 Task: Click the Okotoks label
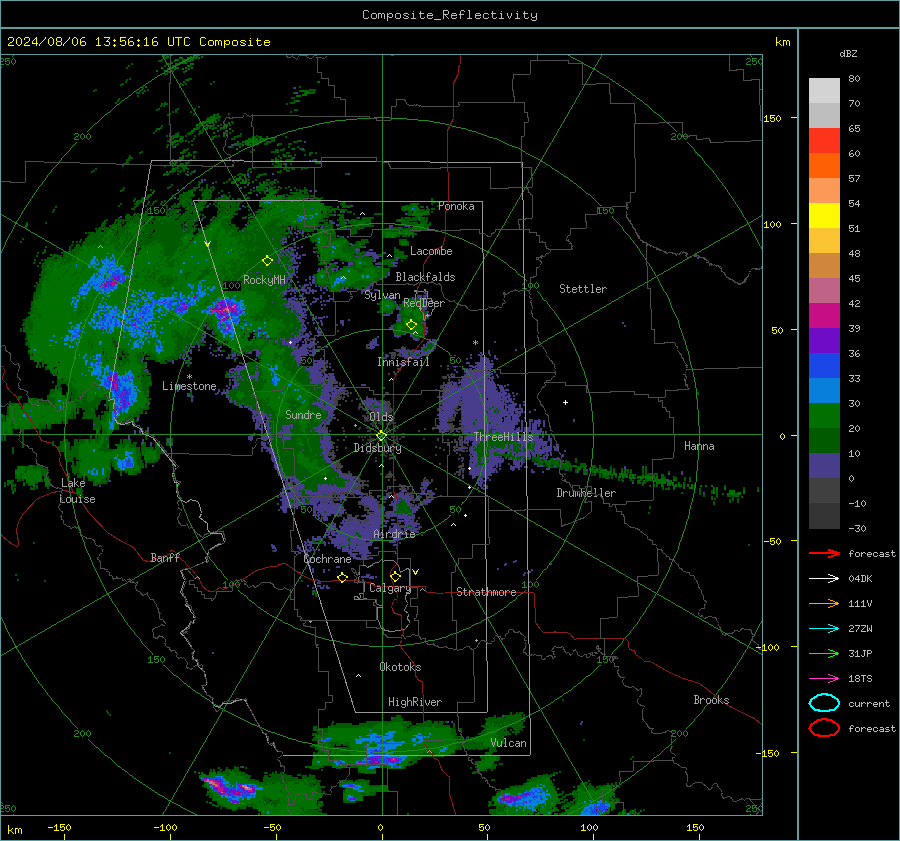point(400,667)
